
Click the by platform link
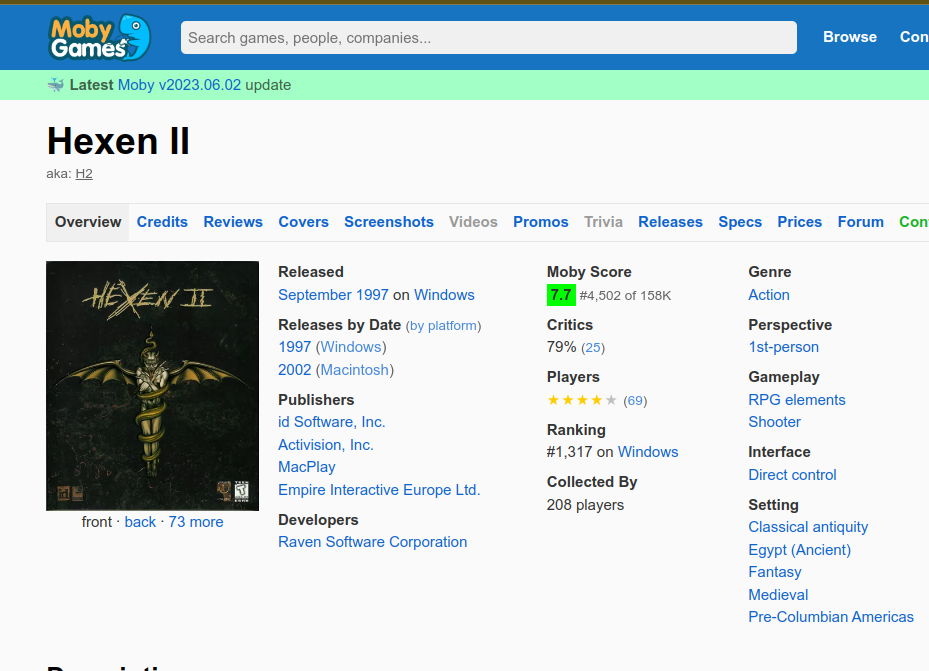coord(443,326)
